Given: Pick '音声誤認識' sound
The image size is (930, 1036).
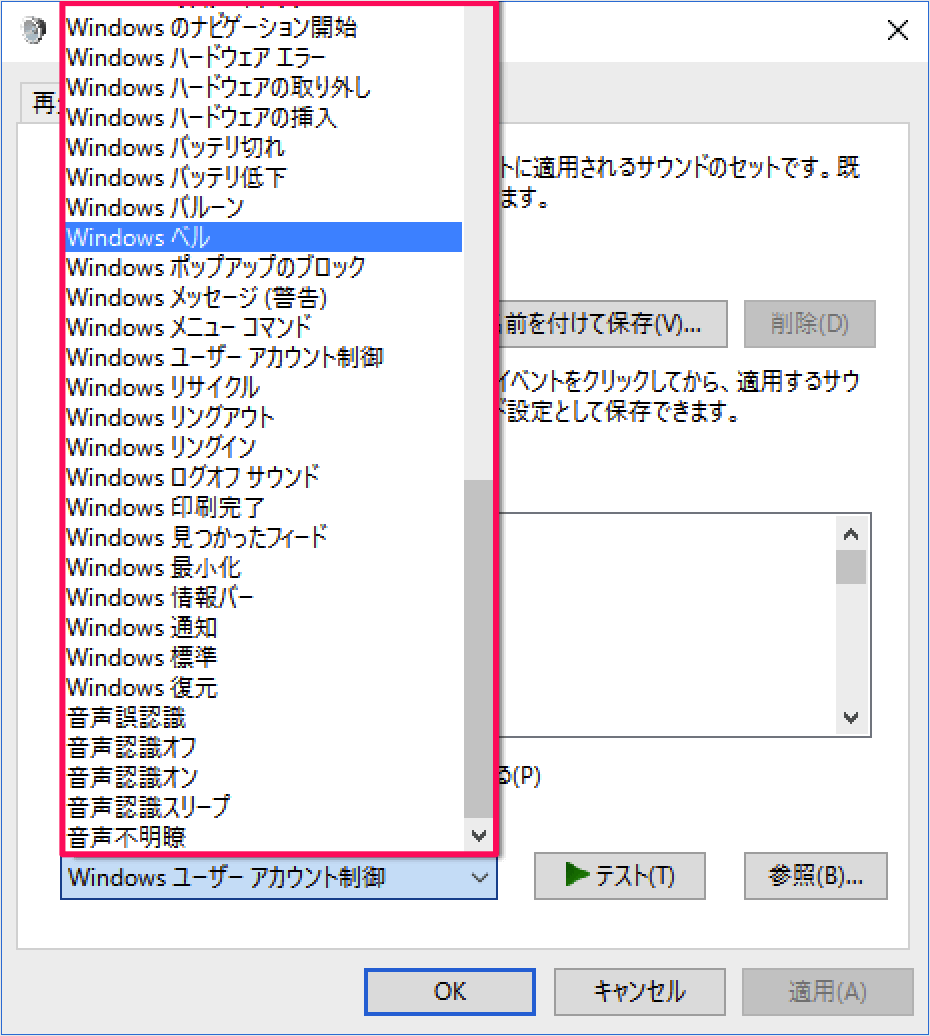Looking at the screenshot, I should pos(264,717).
